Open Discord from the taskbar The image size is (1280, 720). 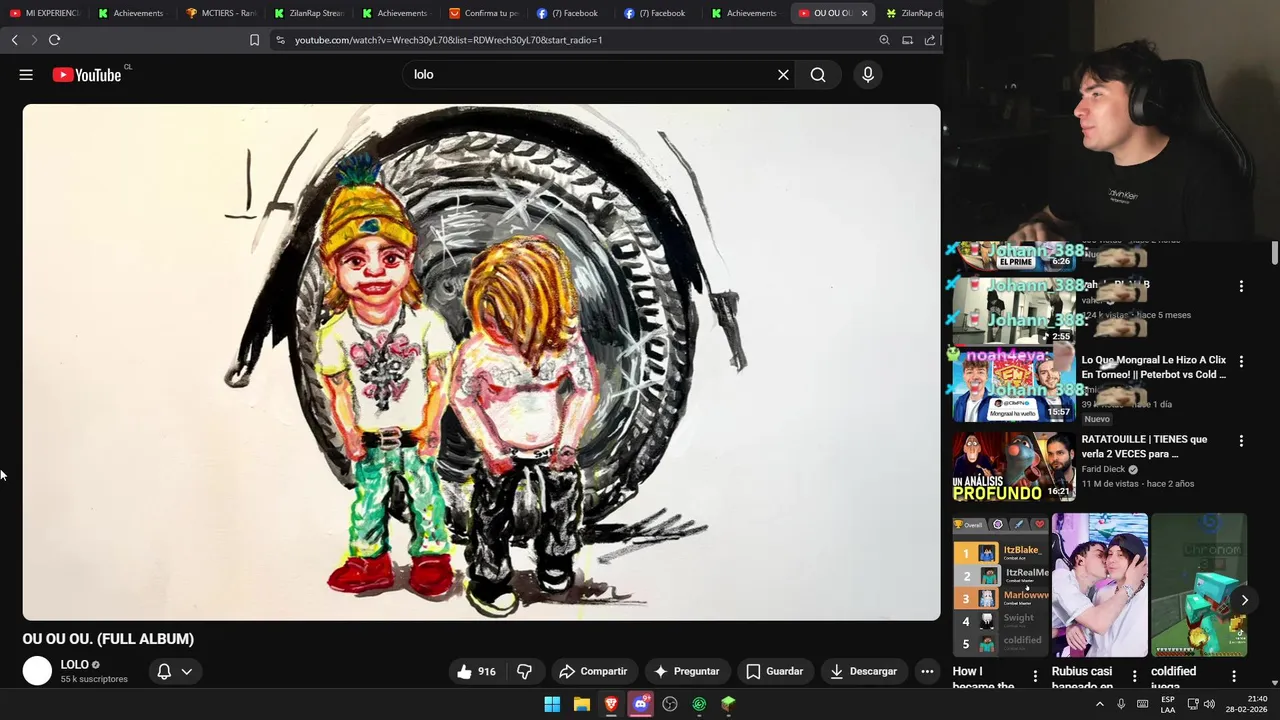pos(640,704)
